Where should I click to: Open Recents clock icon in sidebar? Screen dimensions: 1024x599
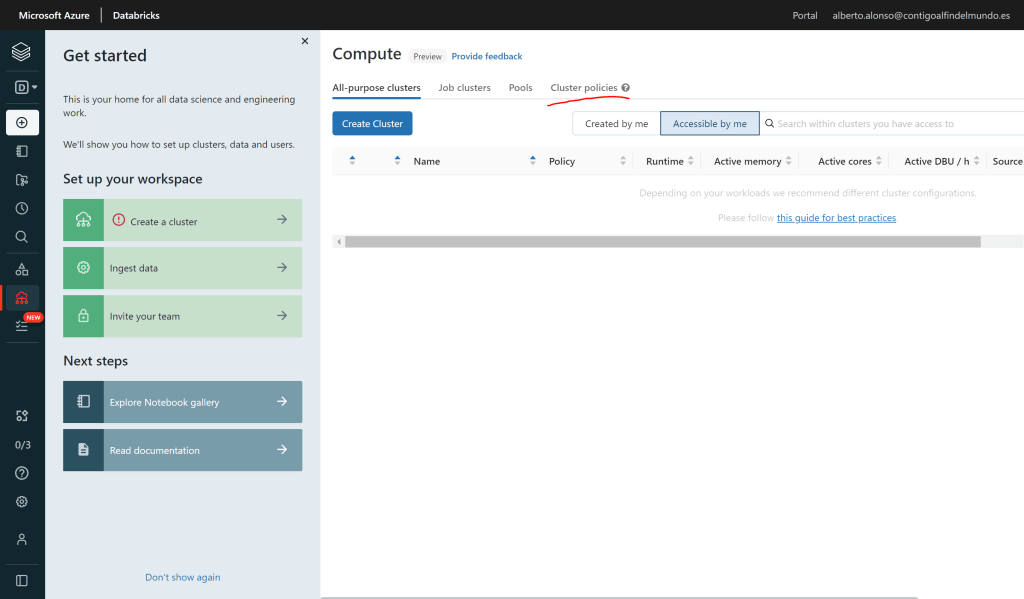pos(22,209)
